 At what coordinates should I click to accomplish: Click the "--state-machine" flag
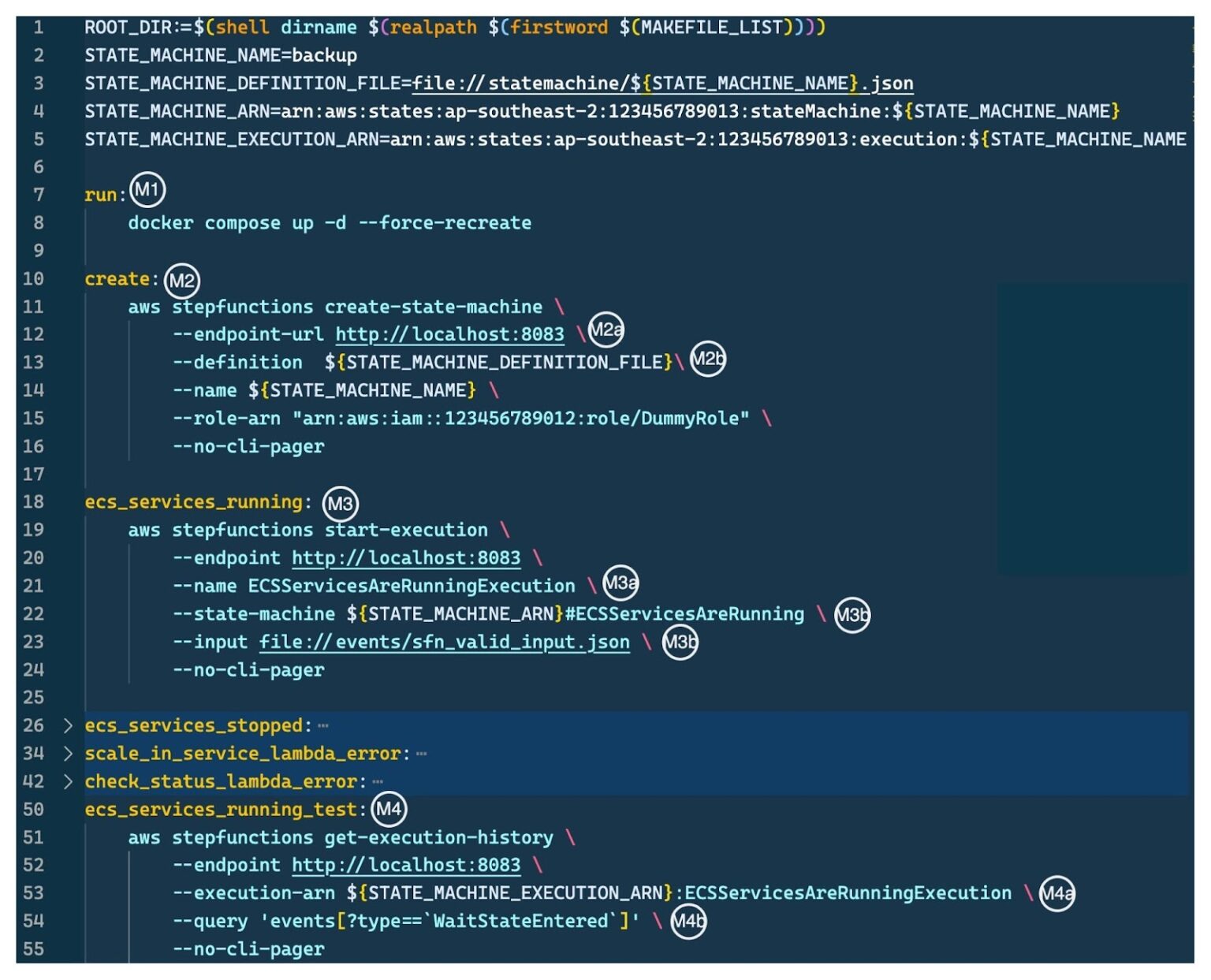[x=254, y=614]
